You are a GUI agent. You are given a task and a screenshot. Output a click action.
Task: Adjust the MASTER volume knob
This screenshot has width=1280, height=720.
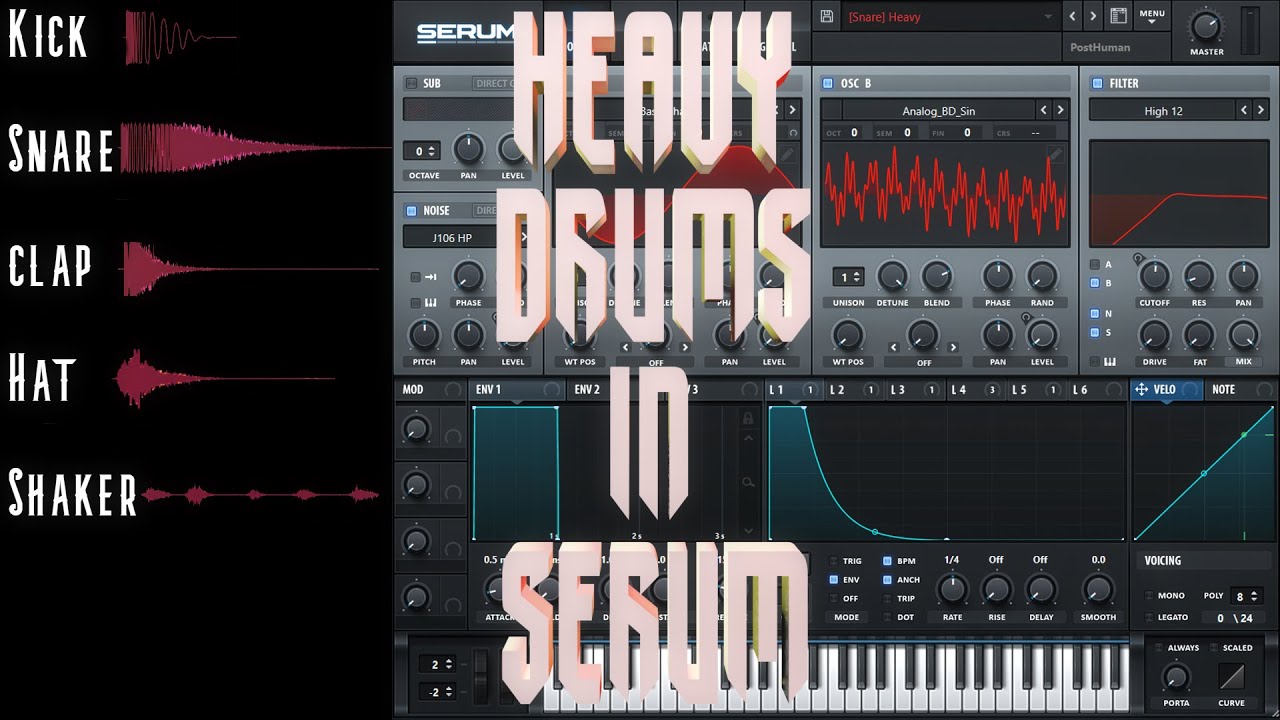click(1206, 26)
